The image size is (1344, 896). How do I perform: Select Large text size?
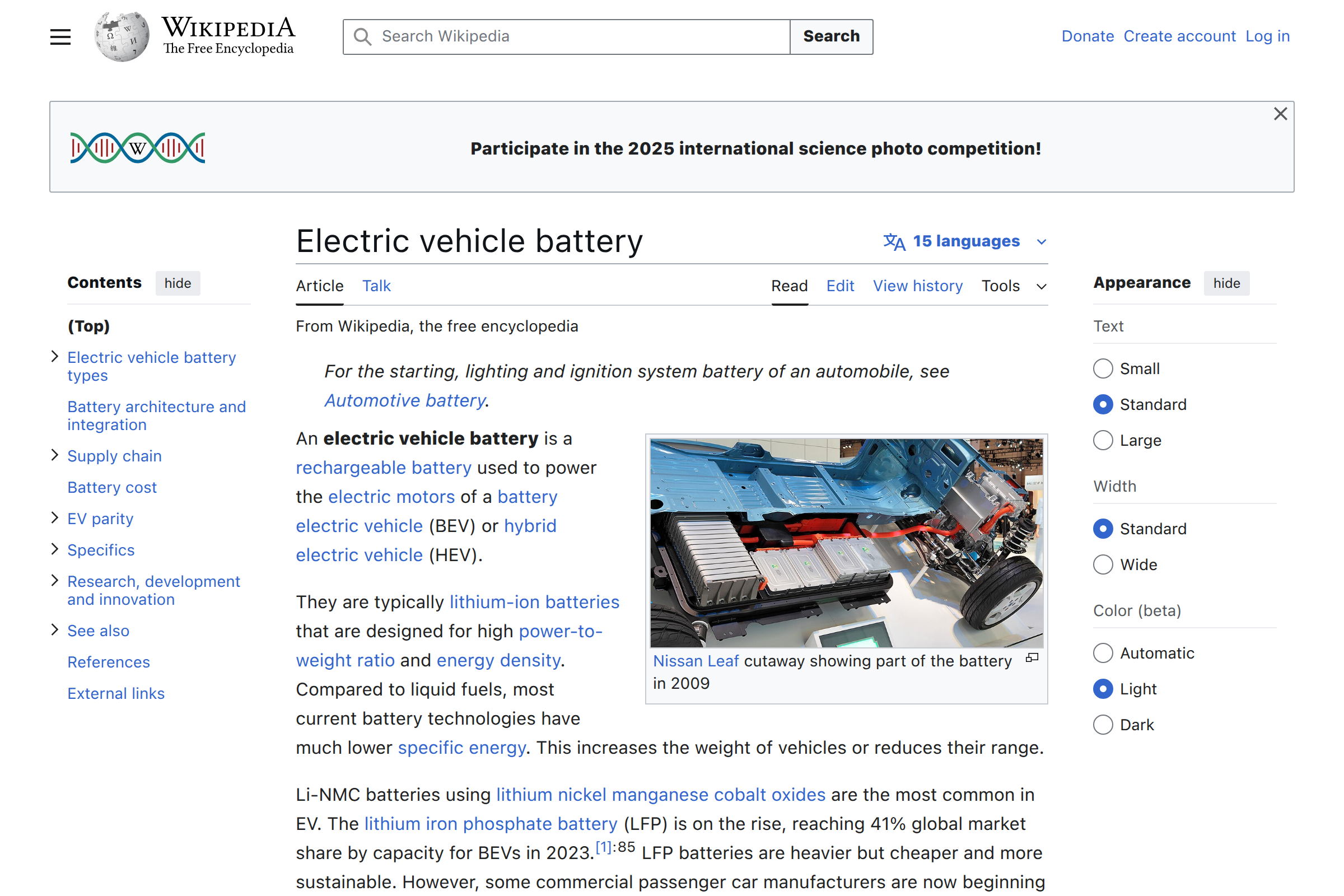coord(1103,441)
